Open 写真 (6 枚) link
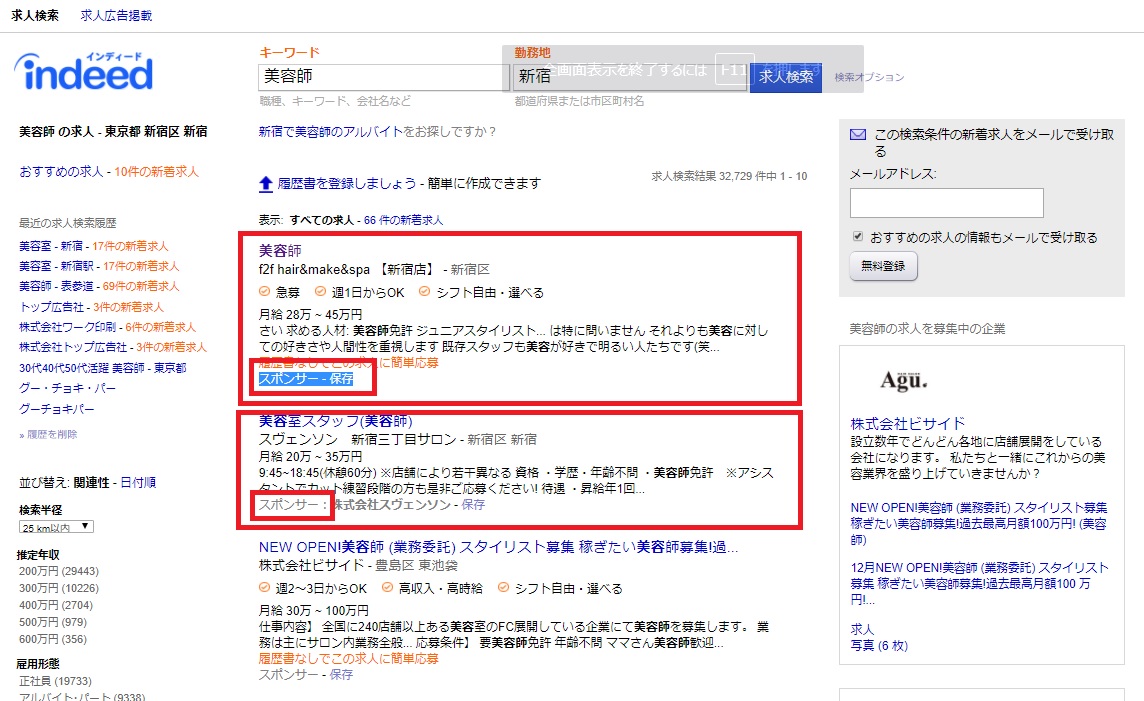Screen dimensions: 1144x701 tap(879, 646)
